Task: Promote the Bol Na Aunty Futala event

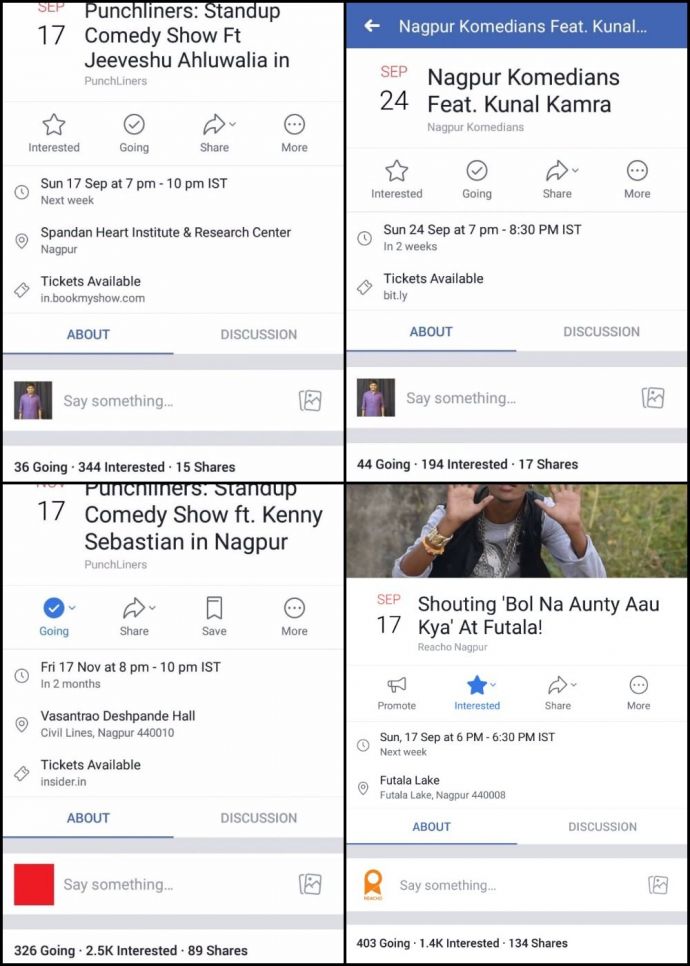Action: pyautogui.click(x=396, y=693)
